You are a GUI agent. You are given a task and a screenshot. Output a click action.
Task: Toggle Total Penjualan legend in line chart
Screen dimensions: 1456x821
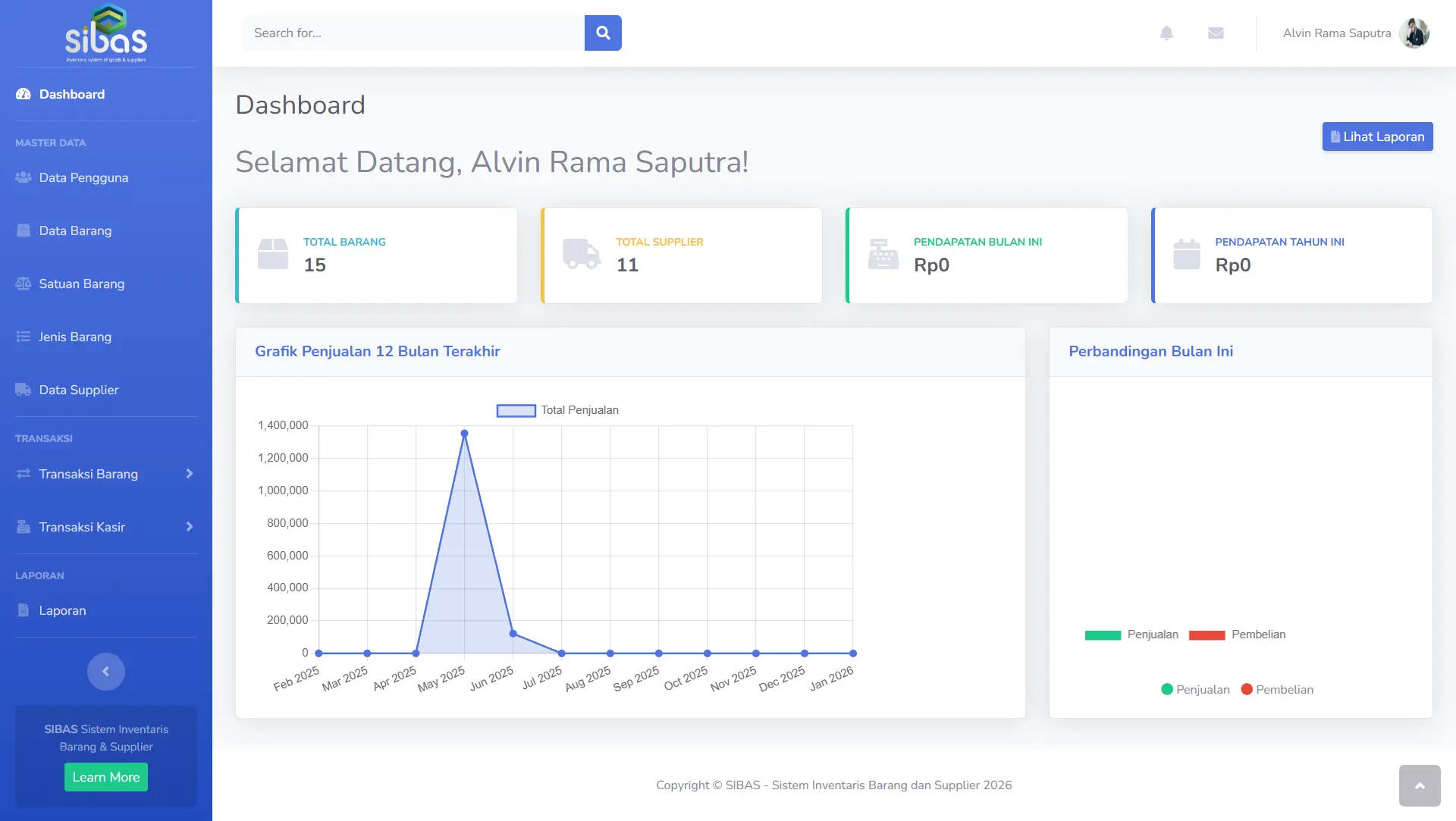557,410
